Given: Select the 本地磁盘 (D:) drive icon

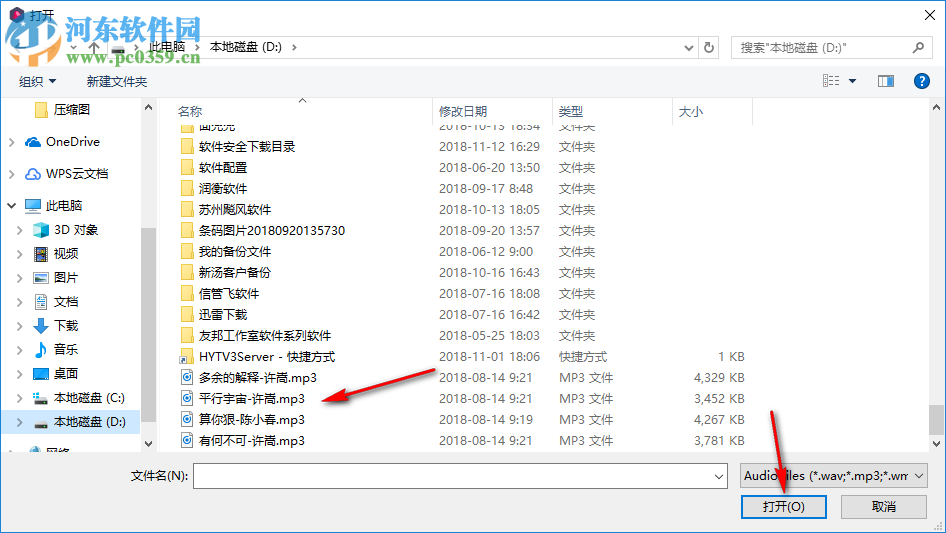Looking at the screenshot, I should [40, 423].
